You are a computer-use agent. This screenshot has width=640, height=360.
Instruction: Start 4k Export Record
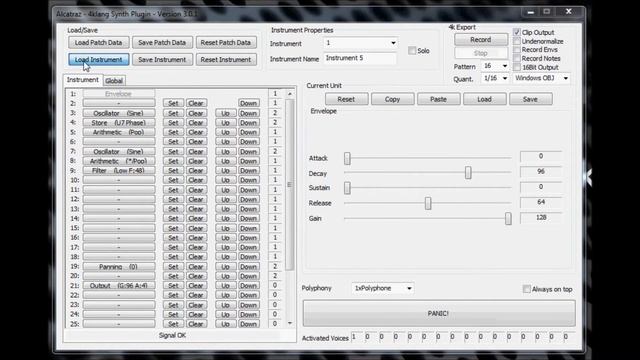click(480, 40)
